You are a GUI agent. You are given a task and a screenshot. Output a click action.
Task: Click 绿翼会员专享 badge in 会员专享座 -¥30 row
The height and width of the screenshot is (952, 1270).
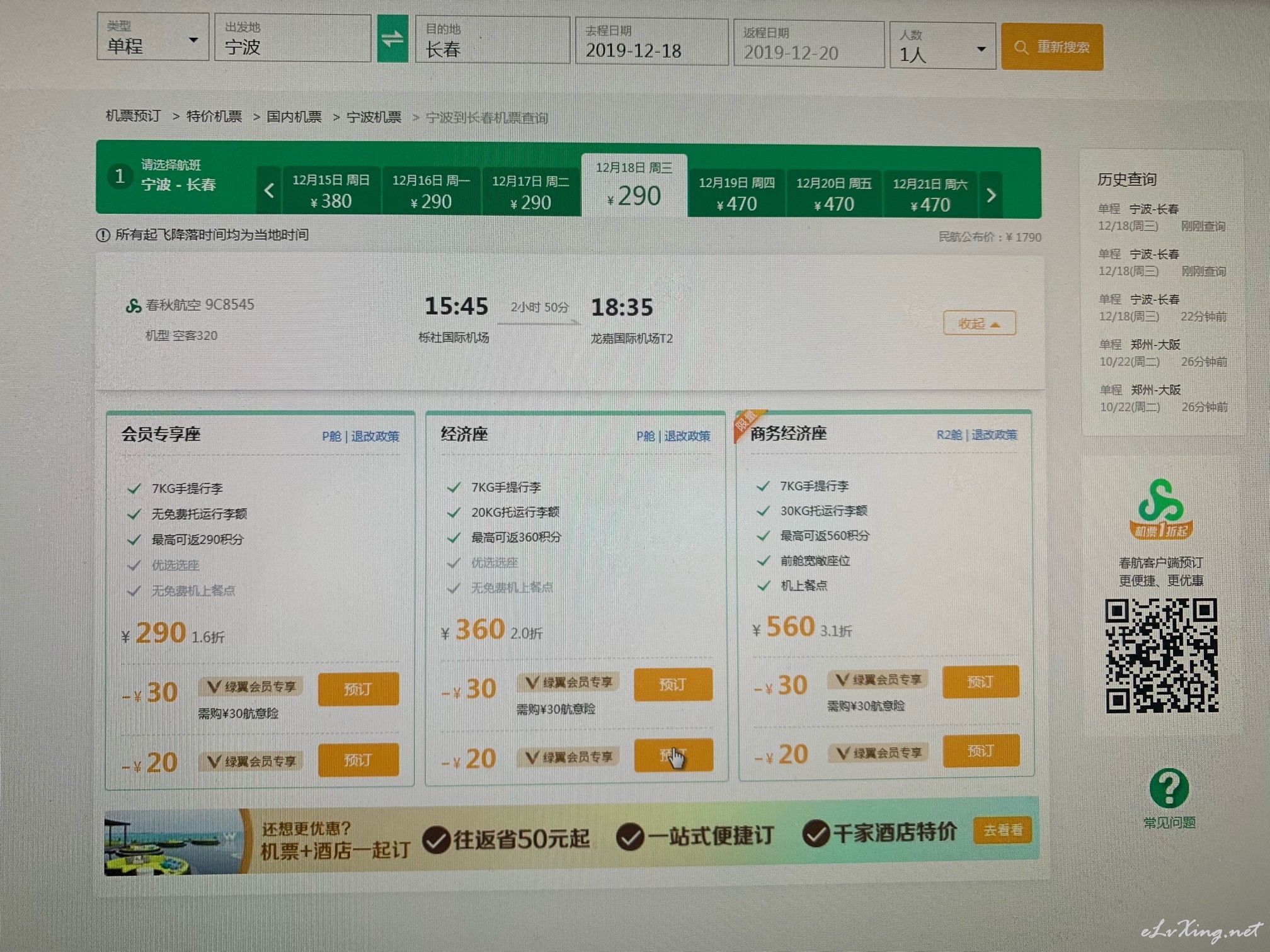click(x=251, y=686)
